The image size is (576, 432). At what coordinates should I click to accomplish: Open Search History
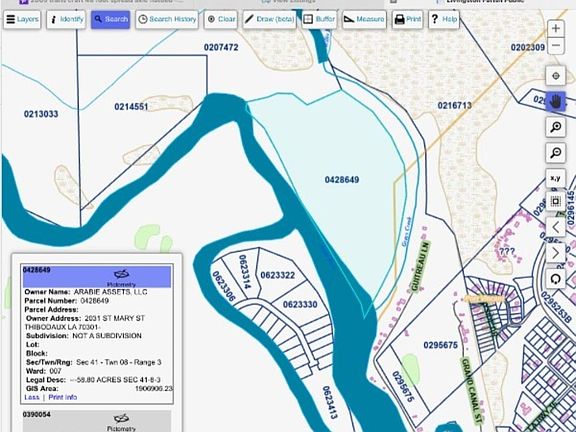pos(167,19)
